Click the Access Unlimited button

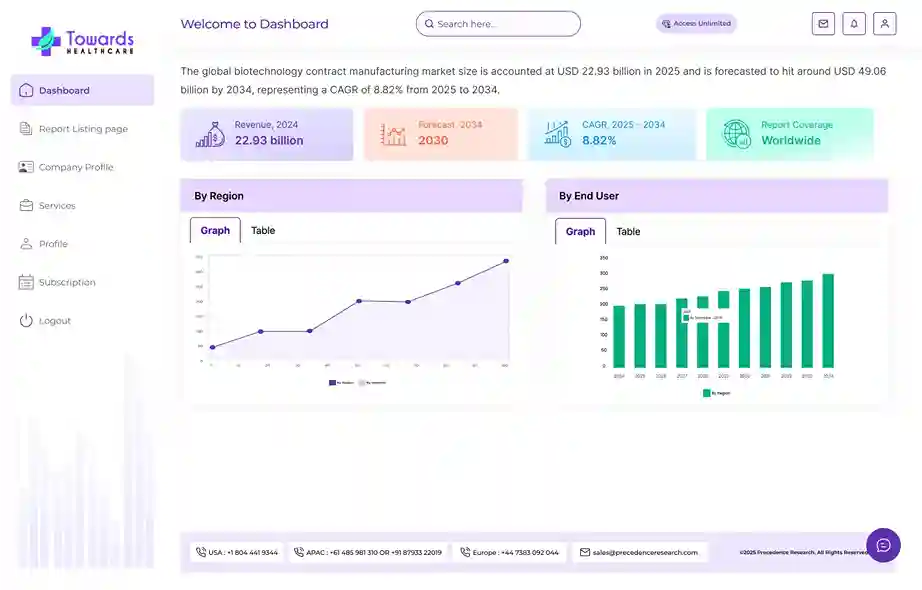696,24
